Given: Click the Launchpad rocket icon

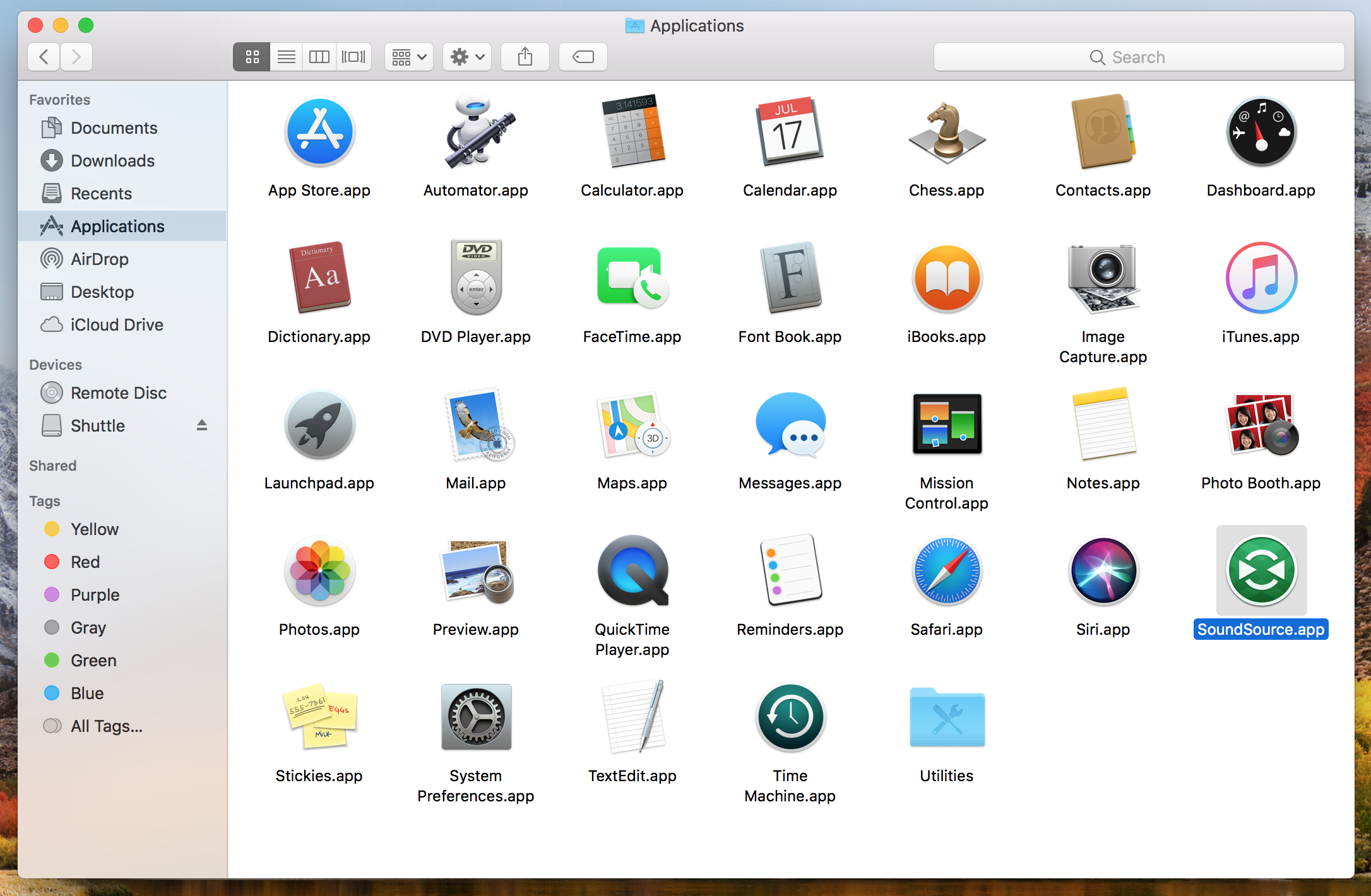Looking at the screenshot, I should point(319,424).
